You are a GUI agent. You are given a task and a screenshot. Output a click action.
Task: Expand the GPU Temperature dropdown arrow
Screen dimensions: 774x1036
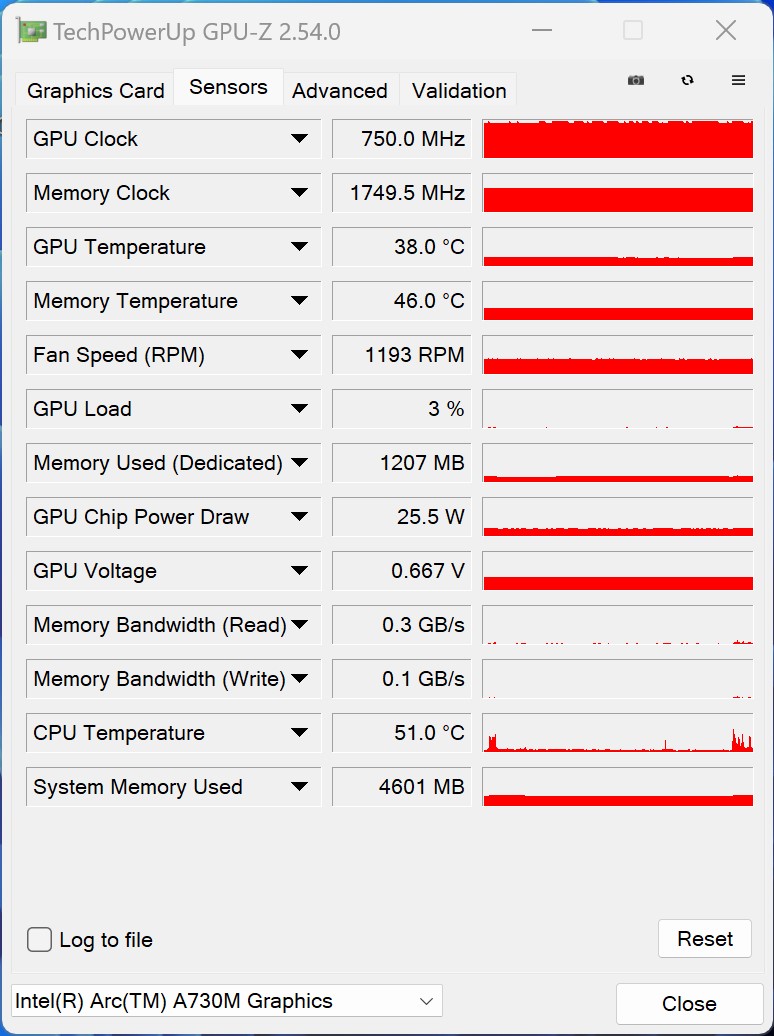(x=299, y=247)
